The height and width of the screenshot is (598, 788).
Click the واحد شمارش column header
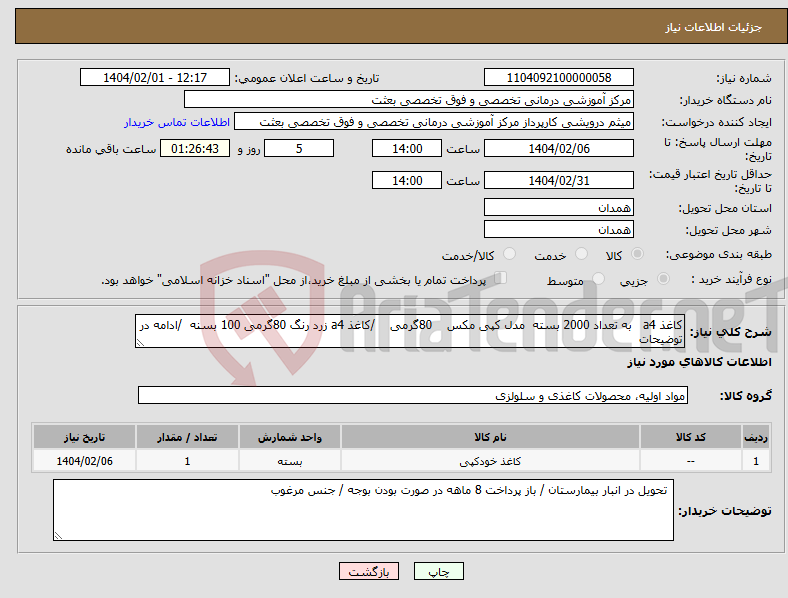click(x=290, y=437)
